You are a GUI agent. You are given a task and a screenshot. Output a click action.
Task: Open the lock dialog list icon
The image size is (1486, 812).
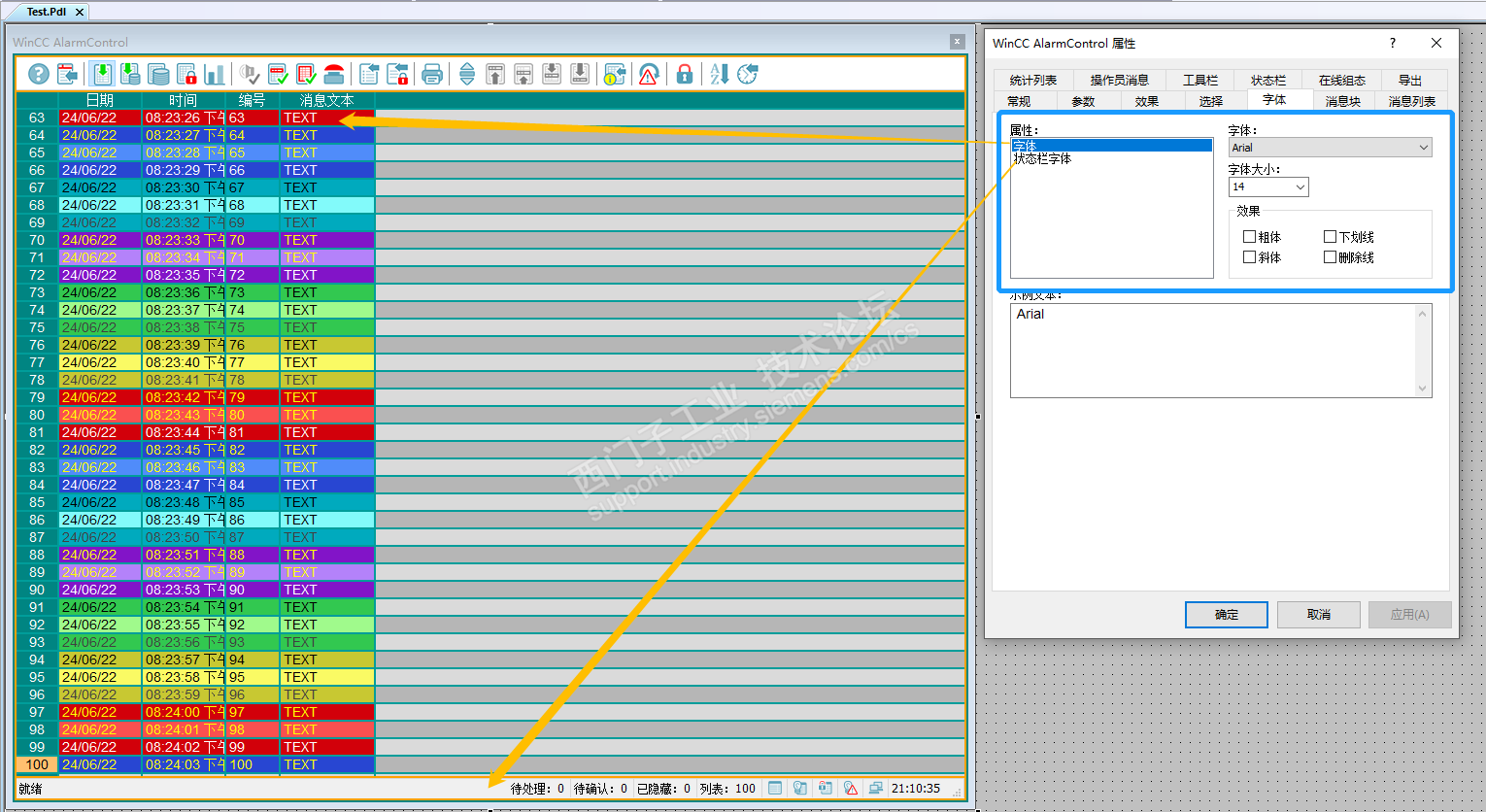(x=397, y=74)
